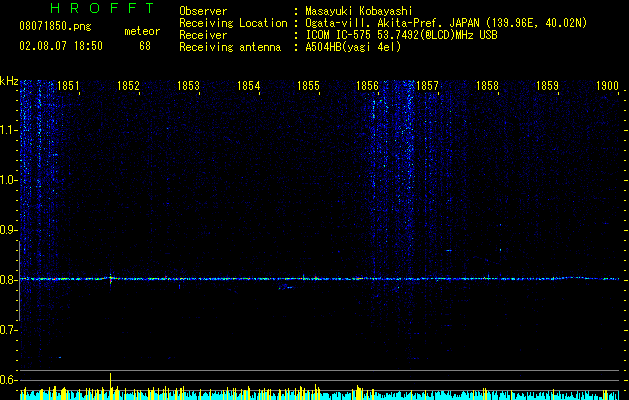The width and height of the screenshot is (629, 400).
Task: Select the meteor label
Action: tap(142, 31)
